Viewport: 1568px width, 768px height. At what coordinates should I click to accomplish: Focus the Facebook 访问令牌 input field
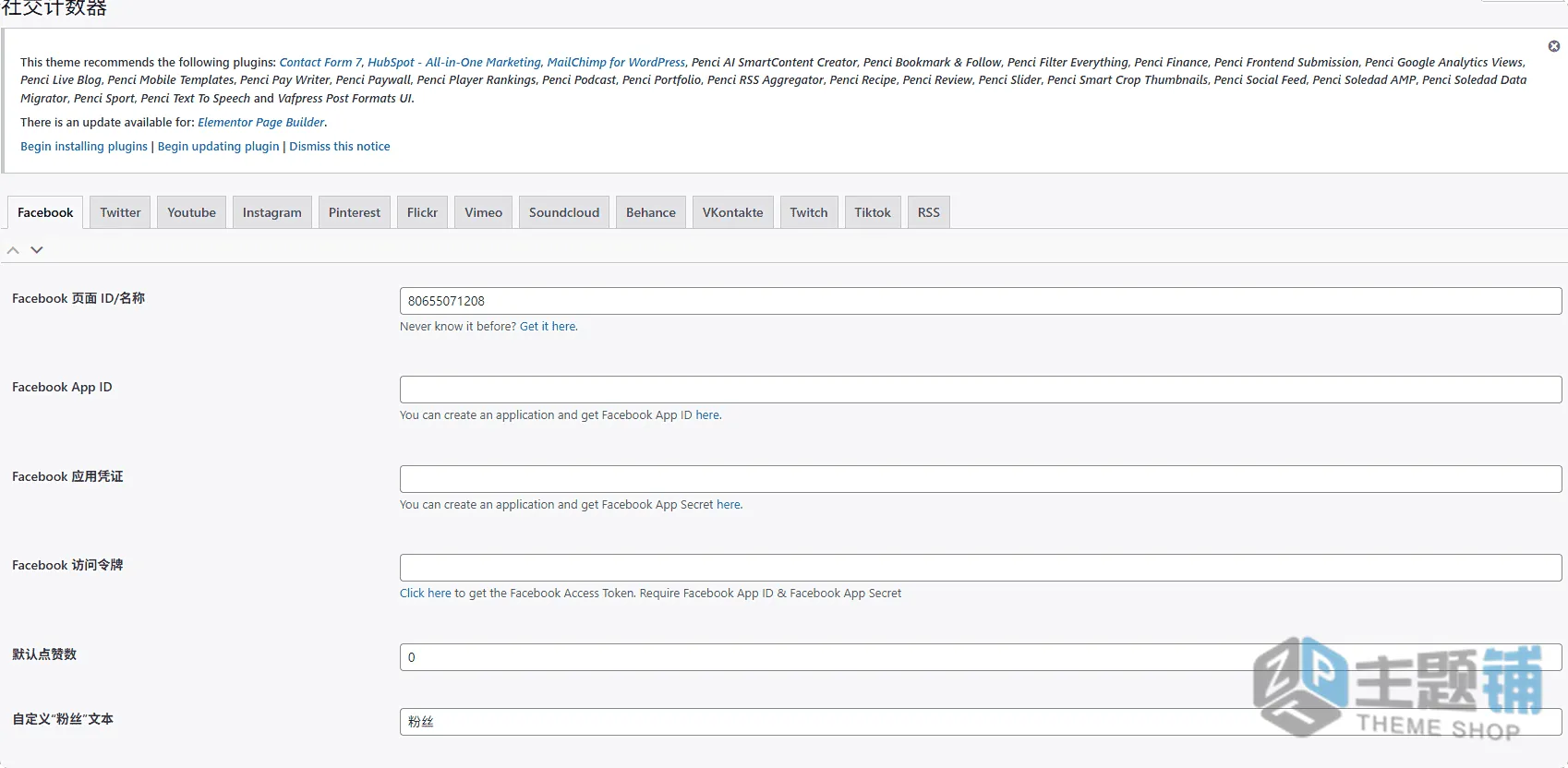[981, 568]
